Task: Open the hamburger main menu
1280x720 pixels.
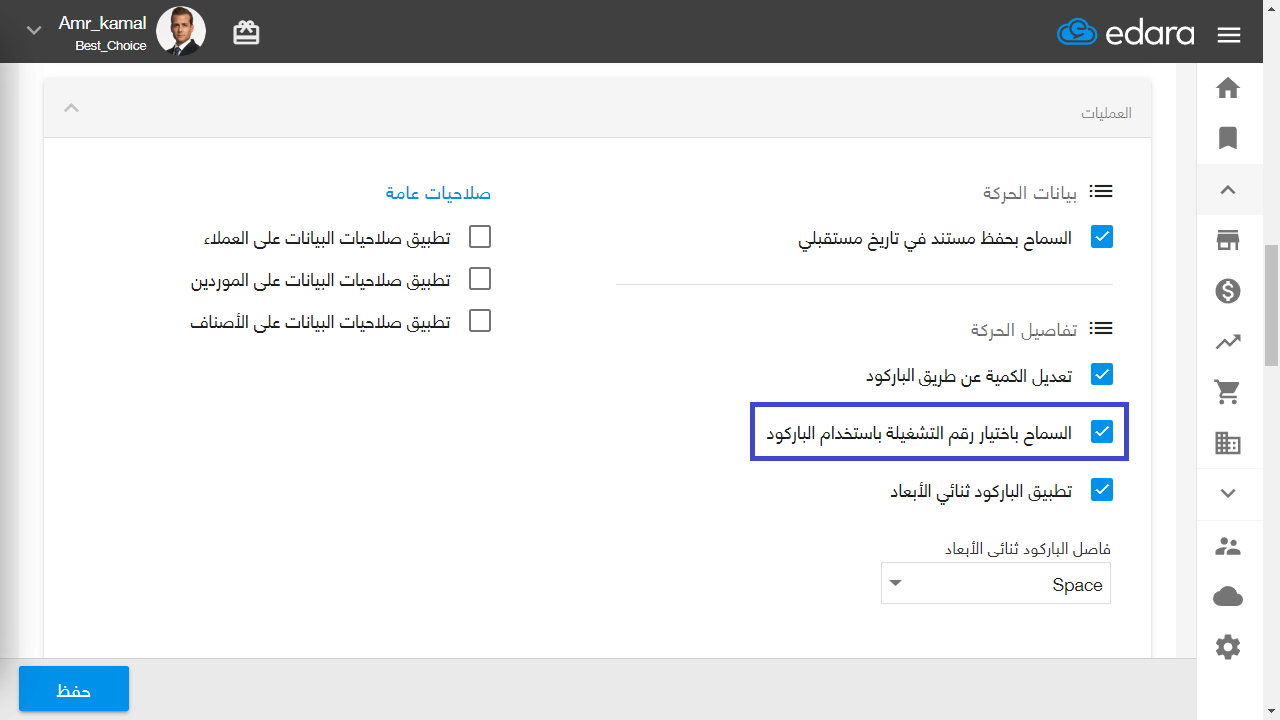Action: [1229, 35]
